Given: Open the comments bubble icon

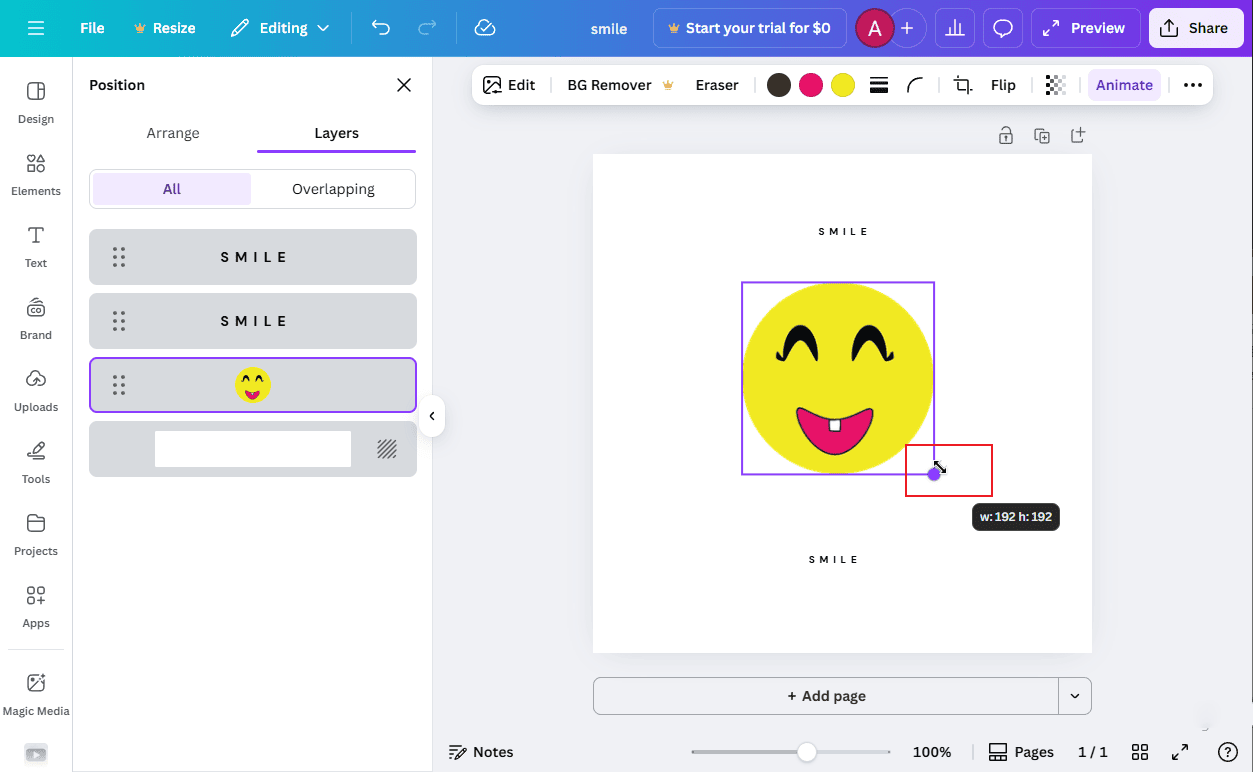Looking at the screenshot, I should click(1002, 28).
